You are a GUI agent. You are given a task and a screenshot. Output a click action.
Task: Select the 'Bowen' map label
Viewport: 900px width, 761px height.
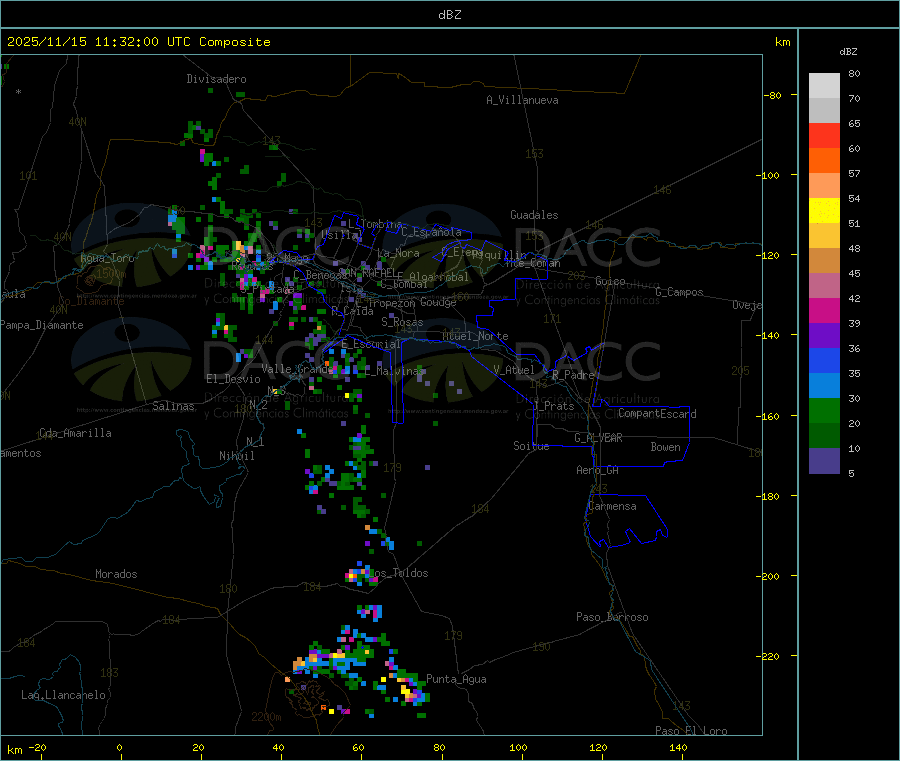pyautogui.click(x=665, y=447)
